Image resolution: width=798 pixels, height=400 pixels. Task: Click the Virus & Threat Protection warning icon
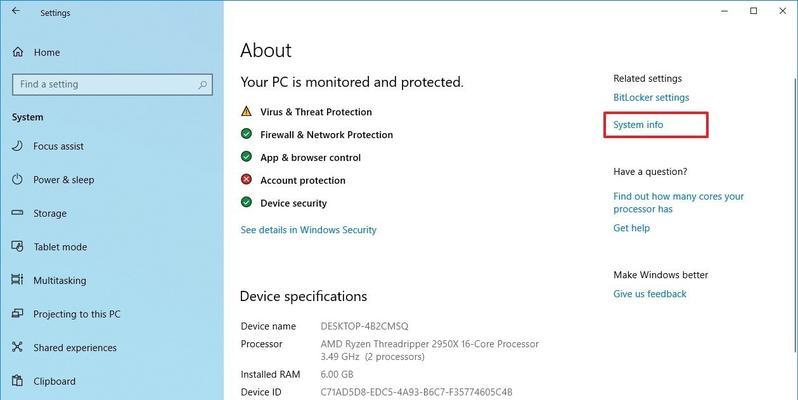[x=246, y=111]
